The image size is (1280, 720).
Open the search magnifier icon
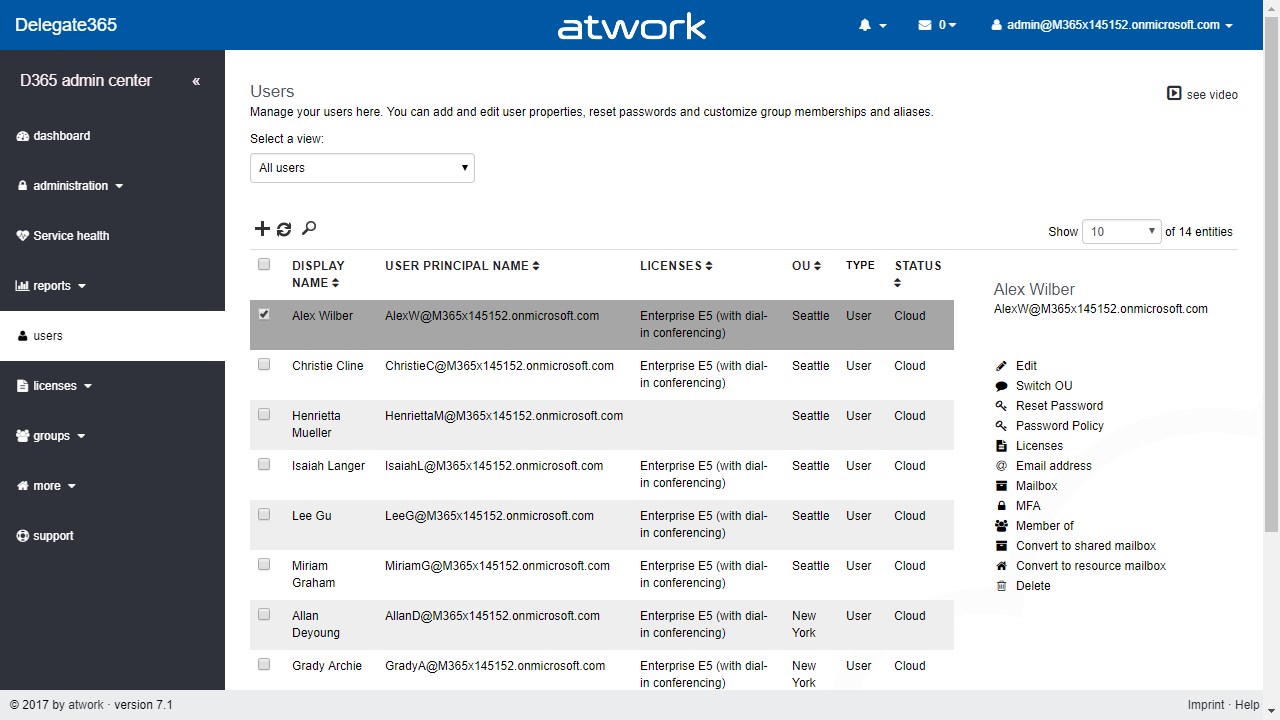309,229
